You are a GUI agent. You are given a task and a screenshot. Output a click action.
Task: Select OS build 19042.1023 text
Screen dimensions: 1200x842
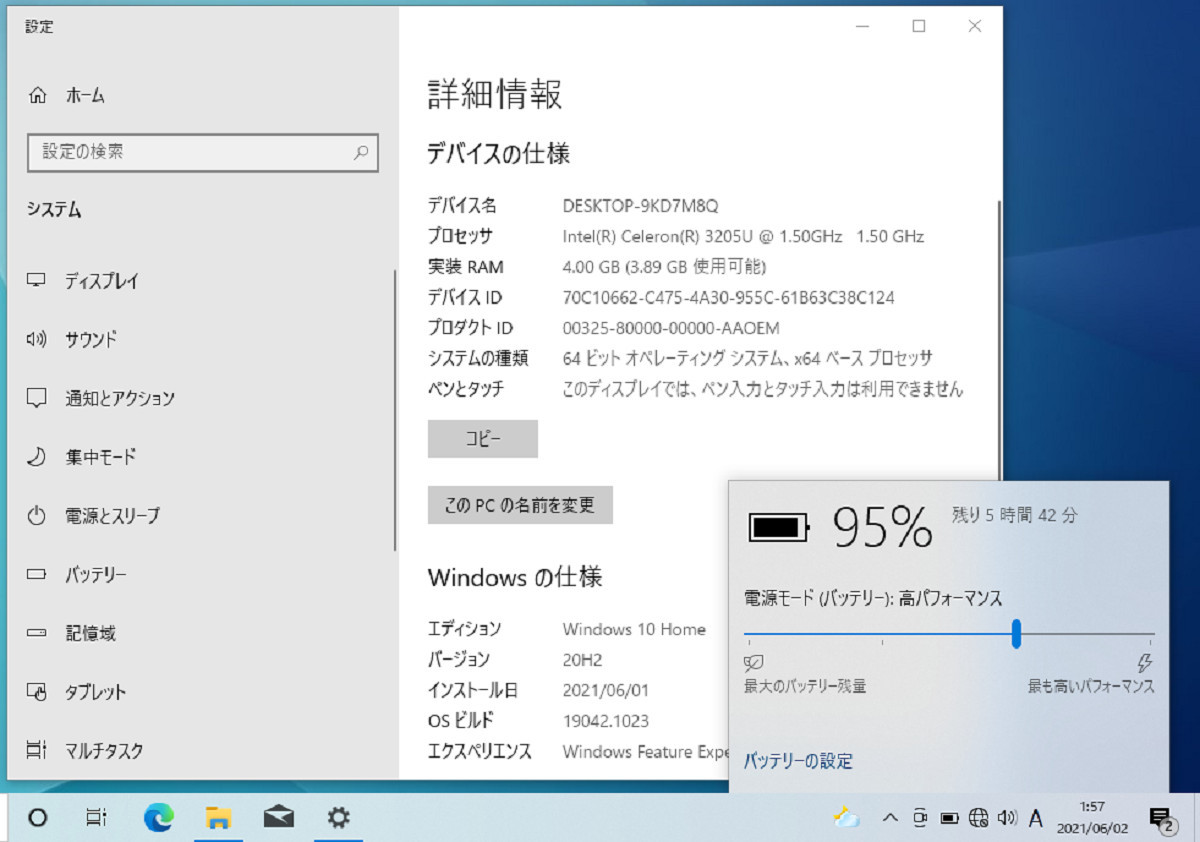point(605,721)
